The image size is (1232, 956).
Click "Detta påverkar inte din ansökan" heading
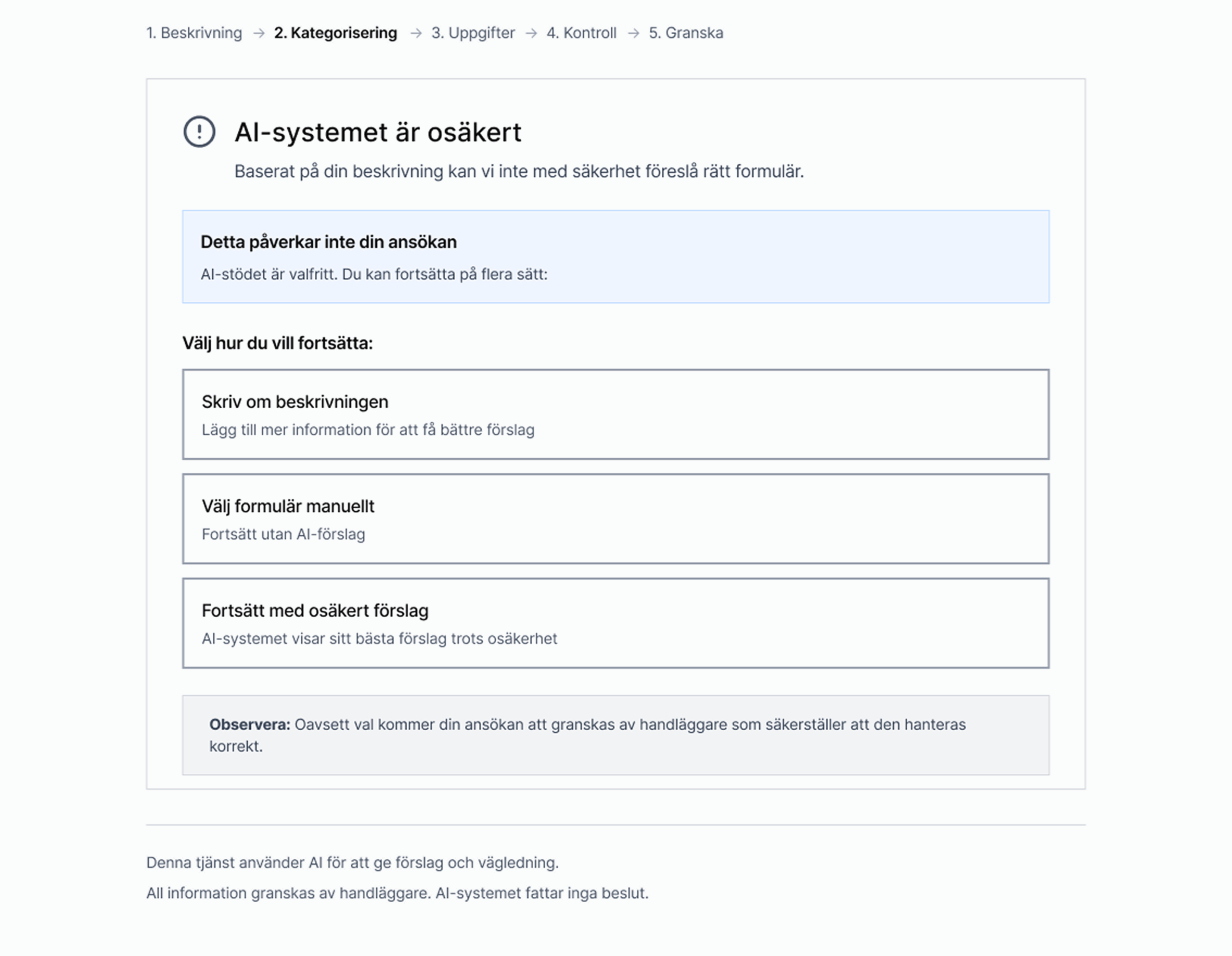coord(329,242)
